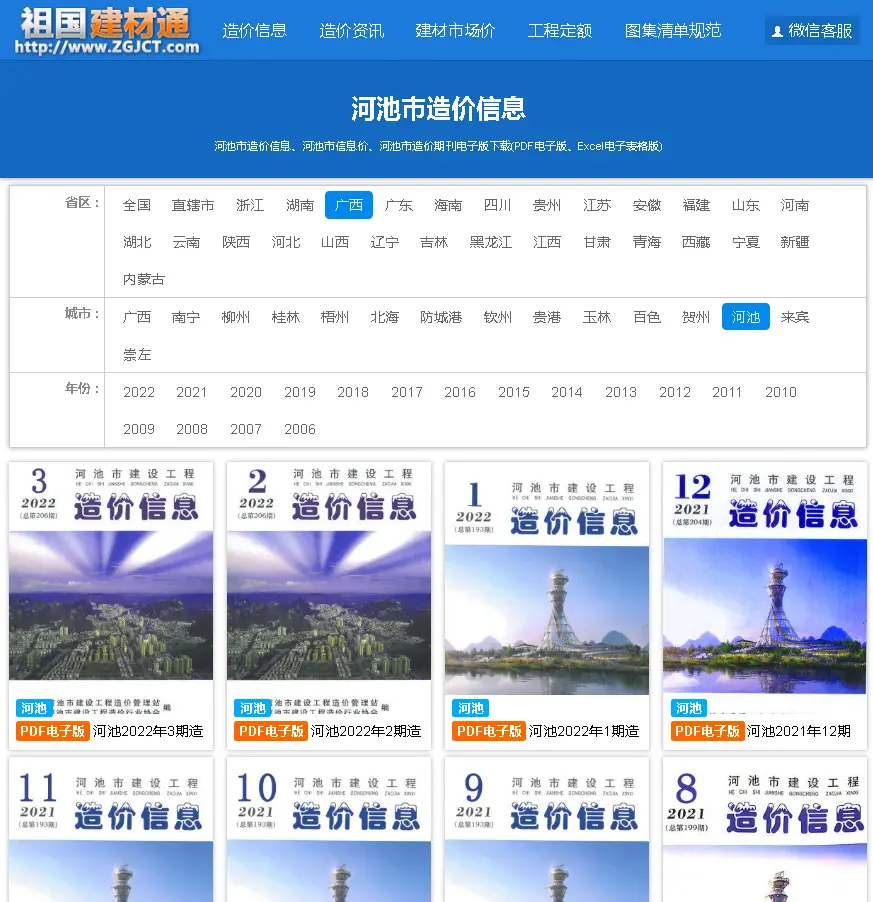Select 桂林 city filter

[286, 317]
